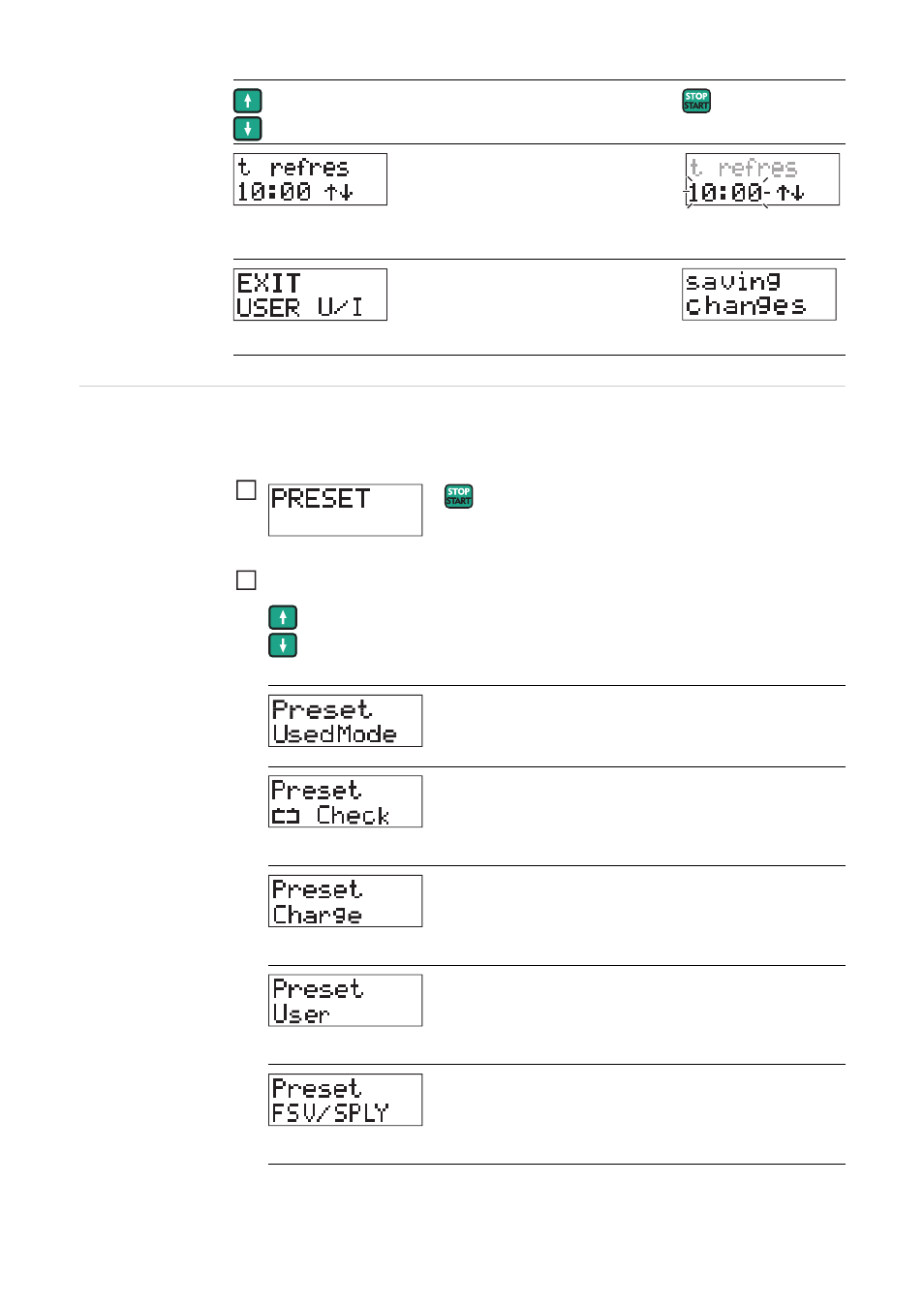Screen dimensions: 924x1308
Task: Click the saving changes display
Action: tap(759, 295)
